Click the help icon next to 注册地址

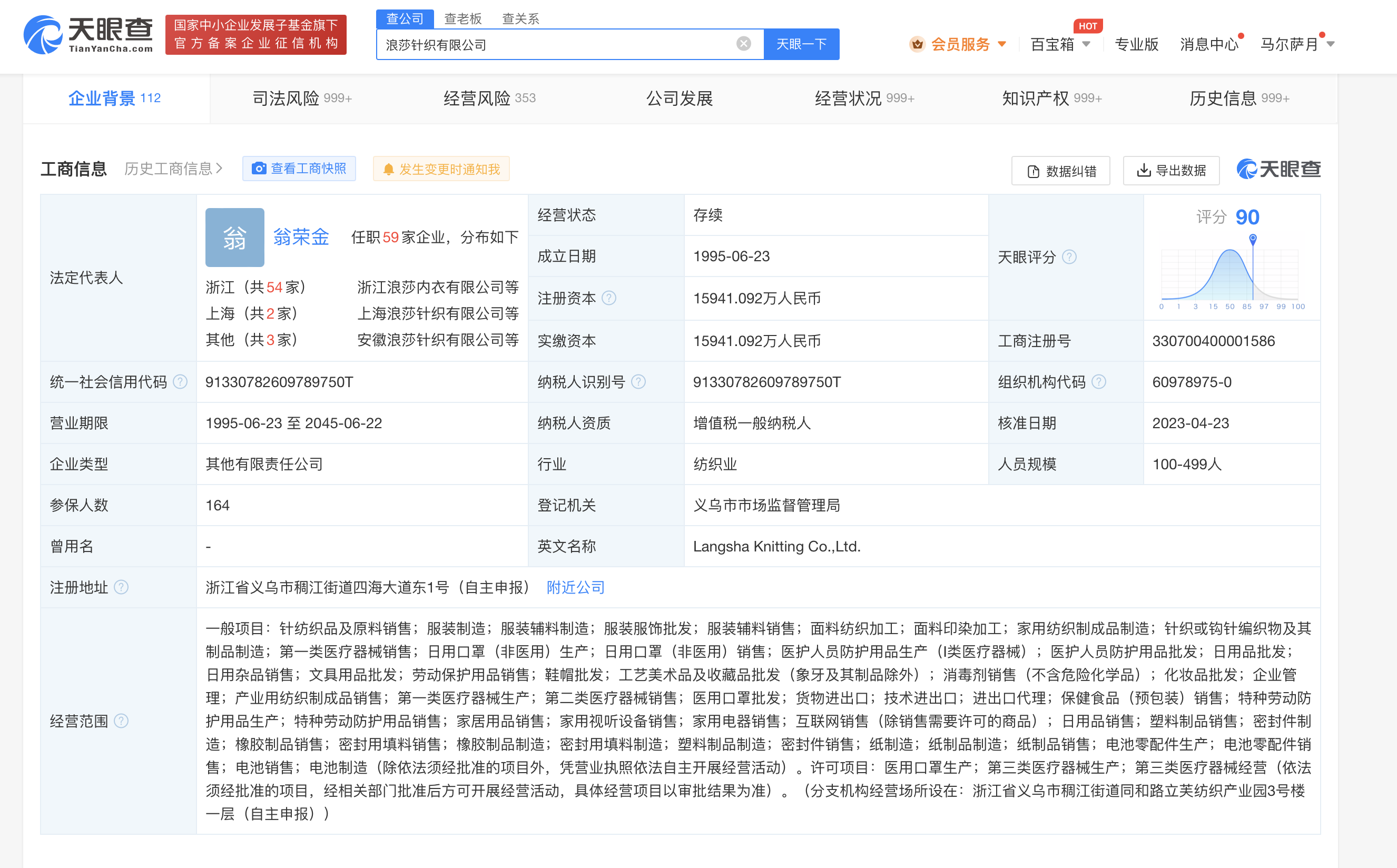(121, 587)
